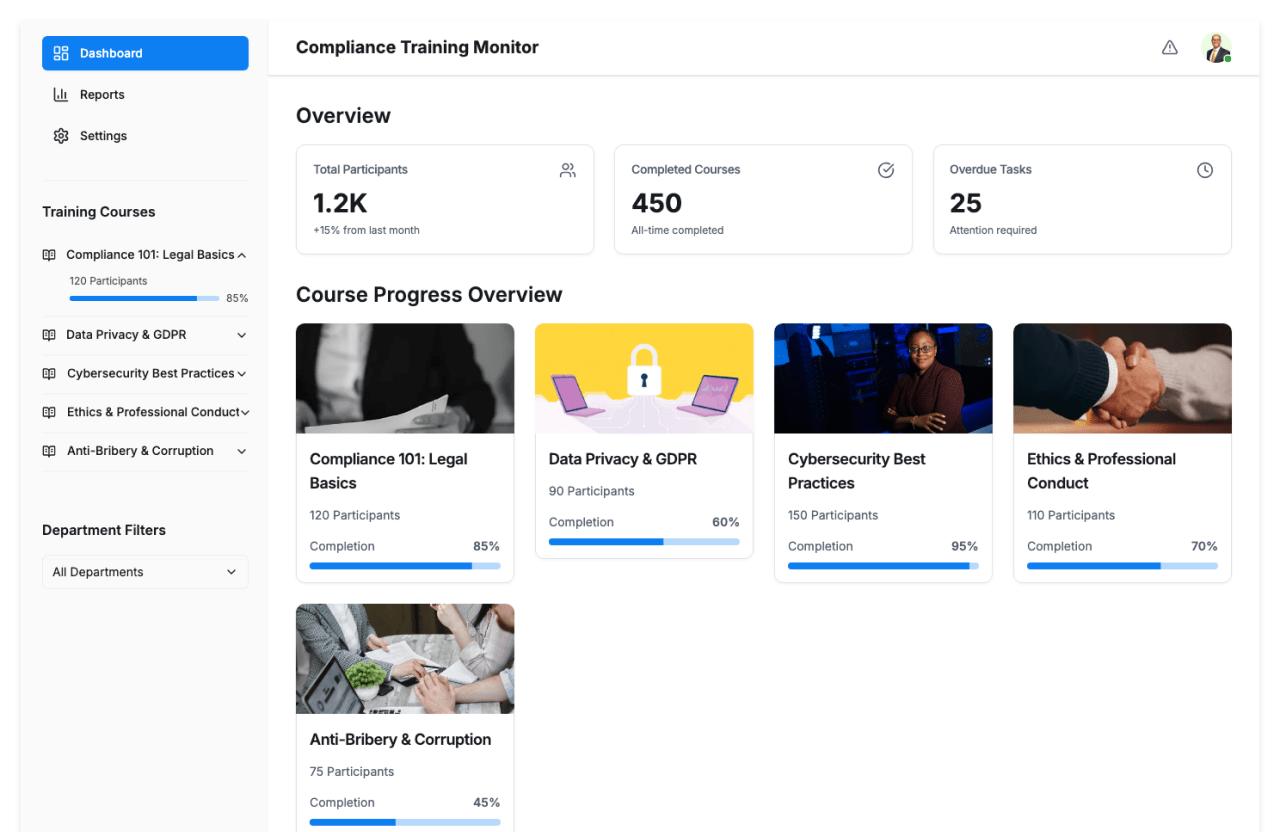This screenshot has width=1280, height=832.
Task: Click the Reports bar chart icon
Action: coord(61,95)
